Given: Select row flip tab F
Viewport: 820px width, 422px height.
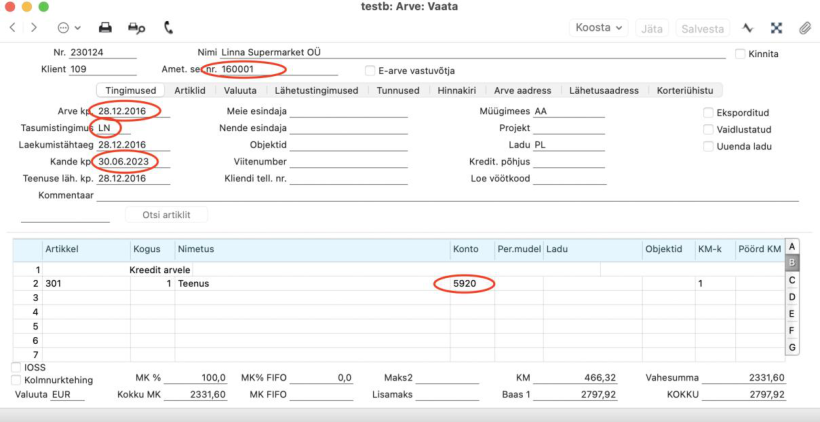Looking at the screenshot, I should [792, 330].
